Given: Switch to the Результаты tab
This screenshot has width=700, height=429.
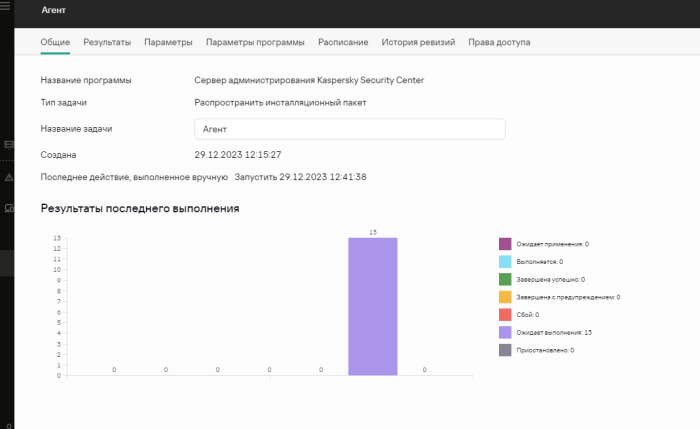Looking at the screenshot, I should point(107,42).
